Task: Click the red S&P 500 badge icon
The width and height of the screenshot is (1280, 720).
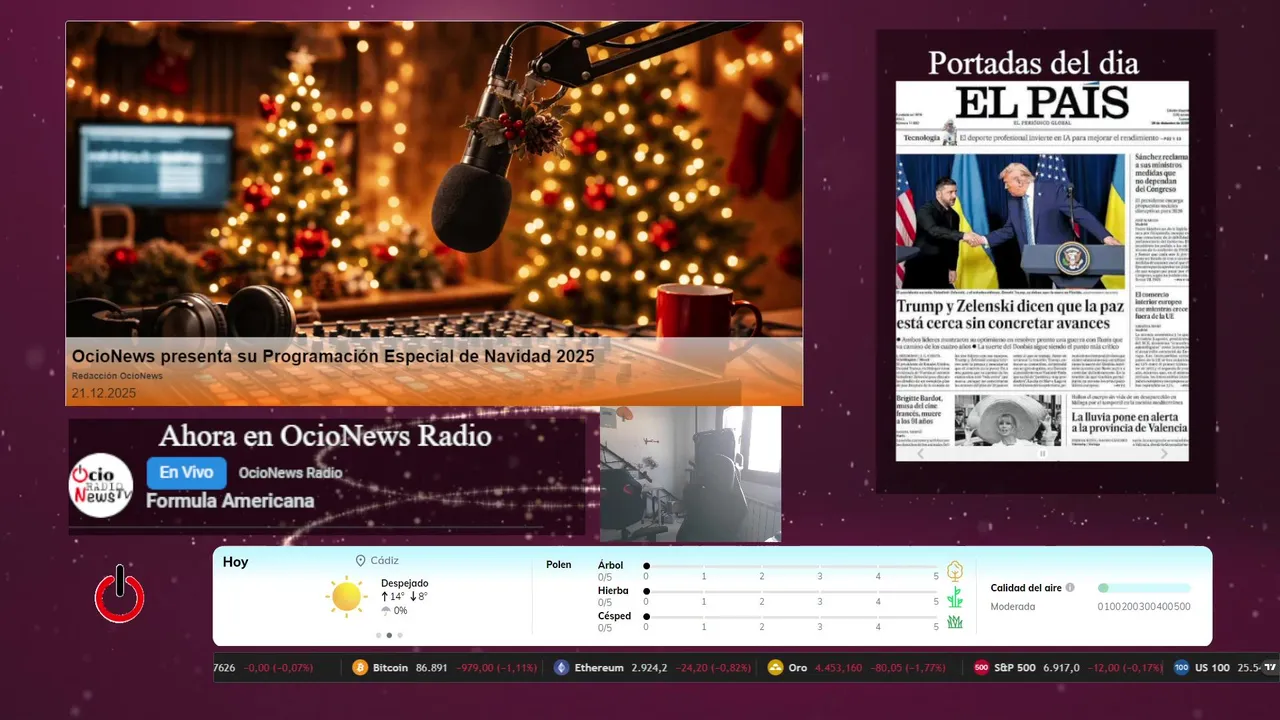Action: 981,668
